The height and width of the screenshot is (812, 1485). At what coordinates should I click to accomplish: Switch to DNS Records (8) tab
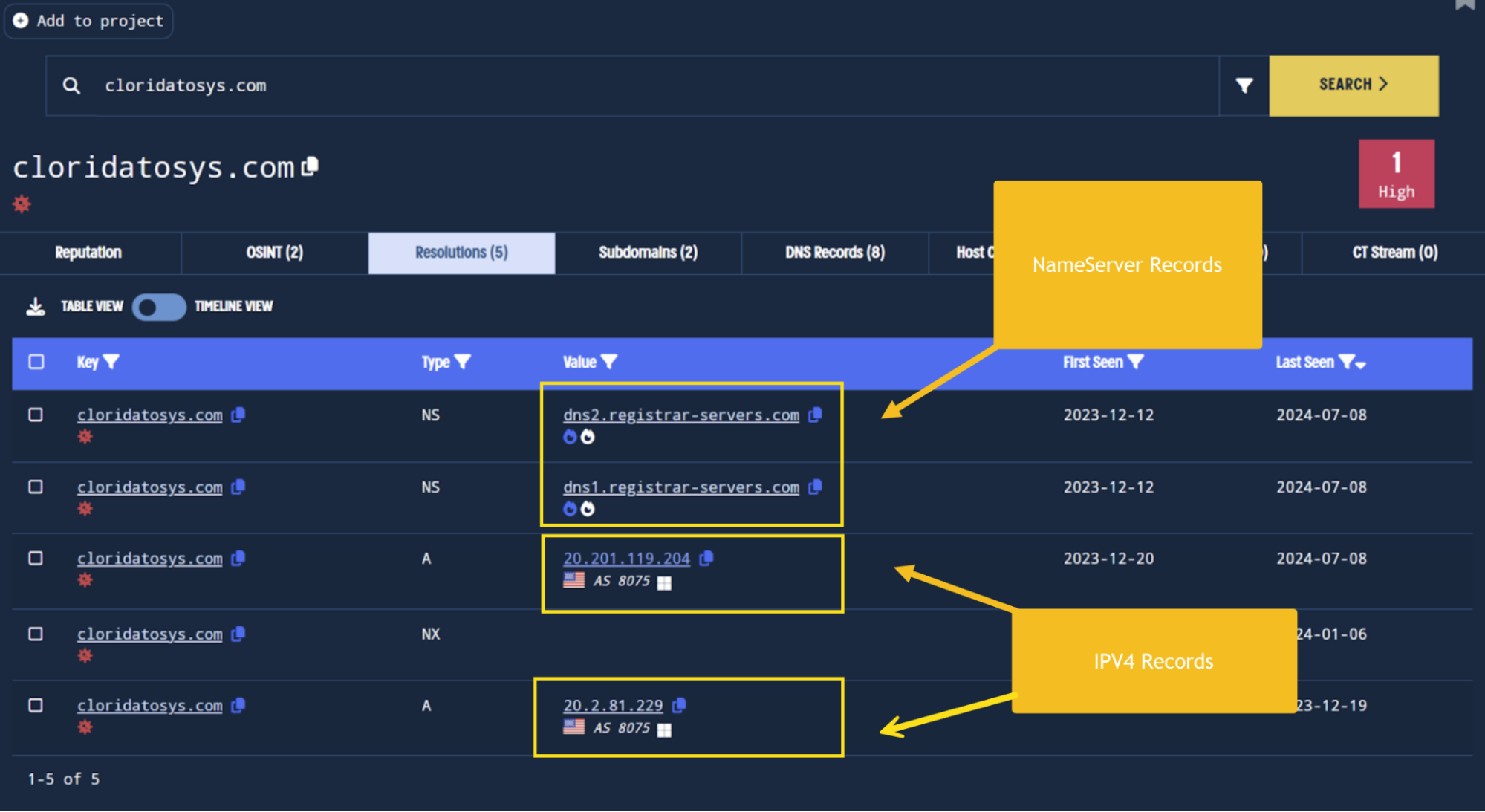click(x=835, y=253)
